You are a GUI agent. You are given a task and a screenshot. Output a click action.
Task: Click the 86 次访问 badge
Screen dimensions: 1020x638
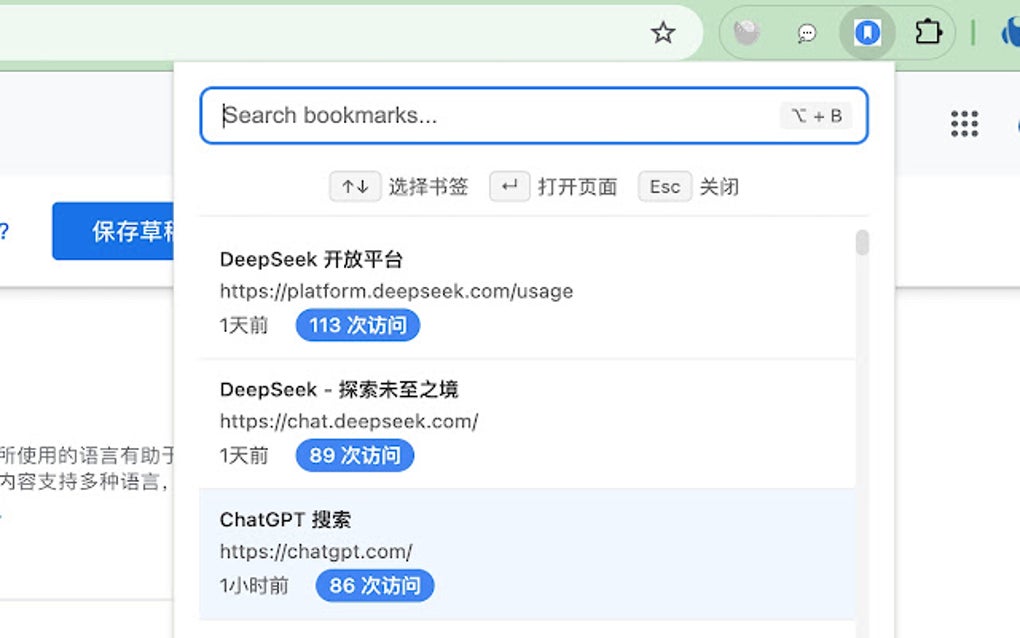[375, 585]
